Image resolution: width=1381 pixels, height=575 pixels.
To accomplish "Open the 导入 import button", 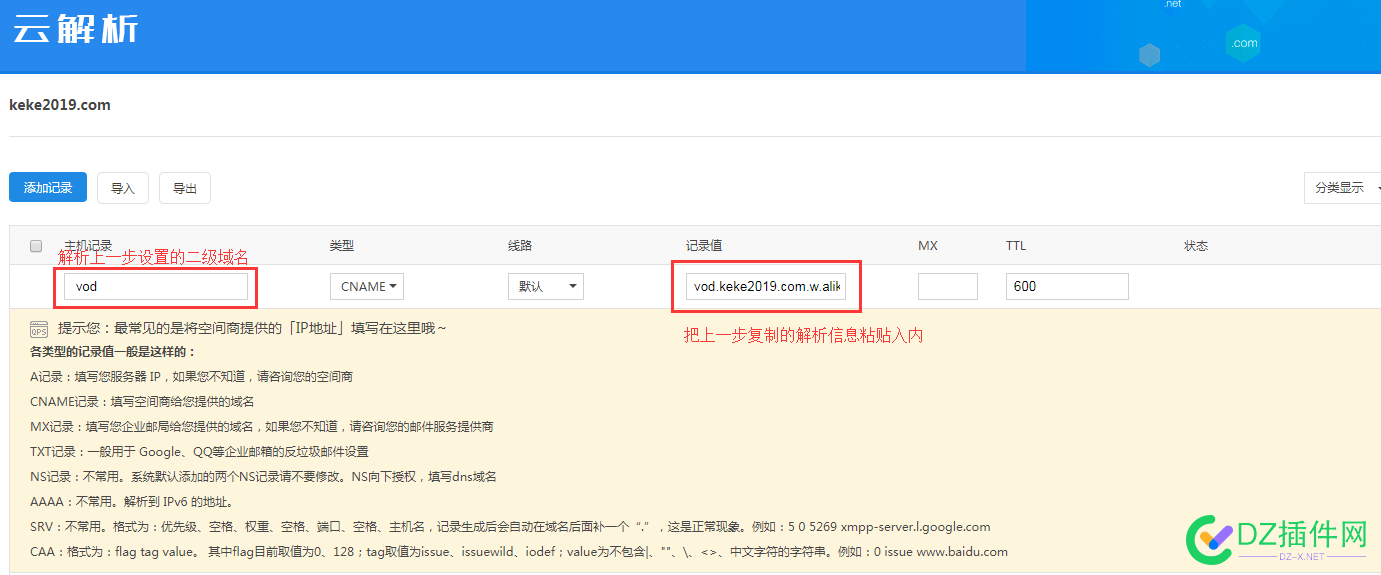I will (x=123, y=188).
